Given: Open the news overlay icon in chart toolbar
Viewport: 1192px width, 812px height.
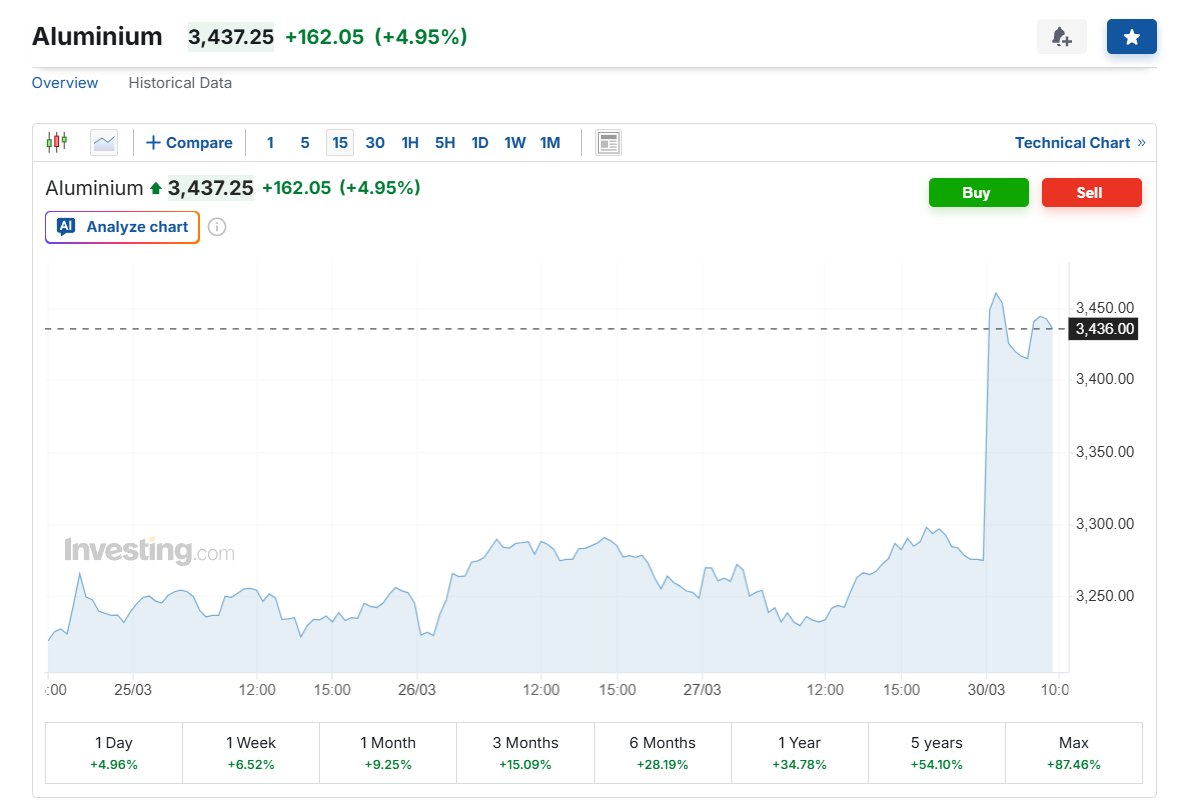Looking at the screenshot, I should click(608, 142).
